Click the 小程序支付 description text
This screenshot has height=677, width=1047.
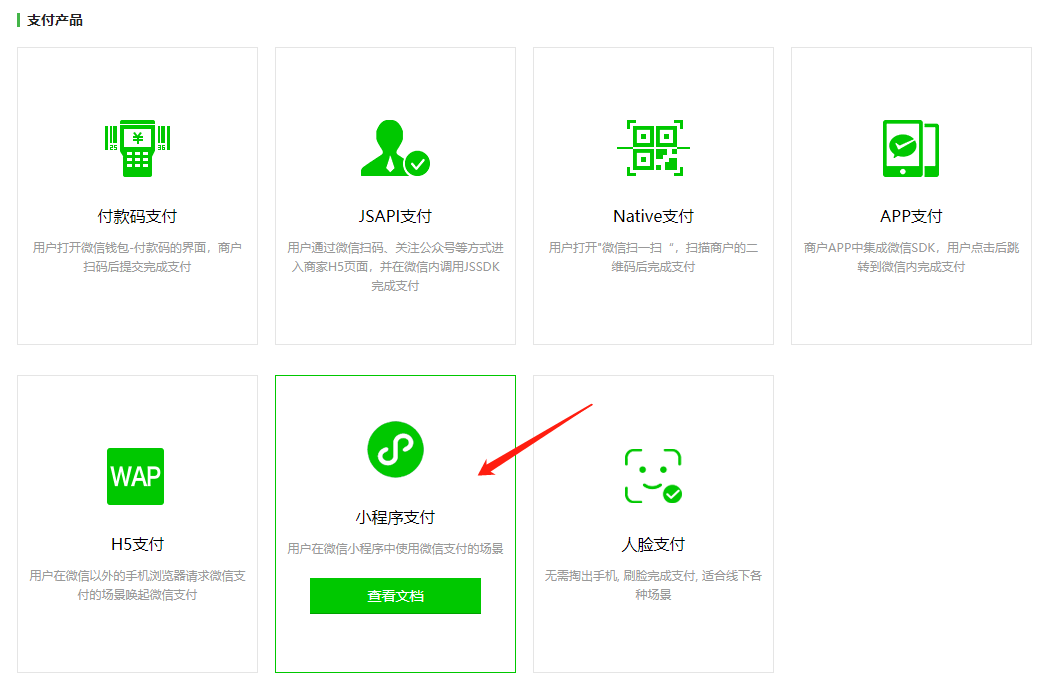pyautogui.click(x=395, y=549)
